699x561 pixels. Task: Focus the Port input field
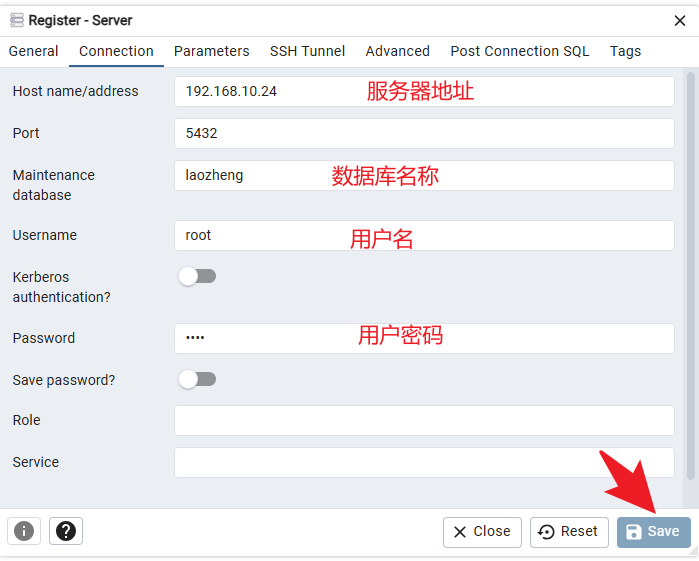click(424, 133)
